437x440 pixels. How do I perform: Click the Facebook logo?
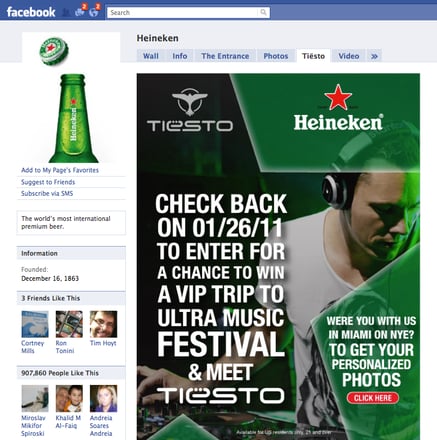coord(31,12)
